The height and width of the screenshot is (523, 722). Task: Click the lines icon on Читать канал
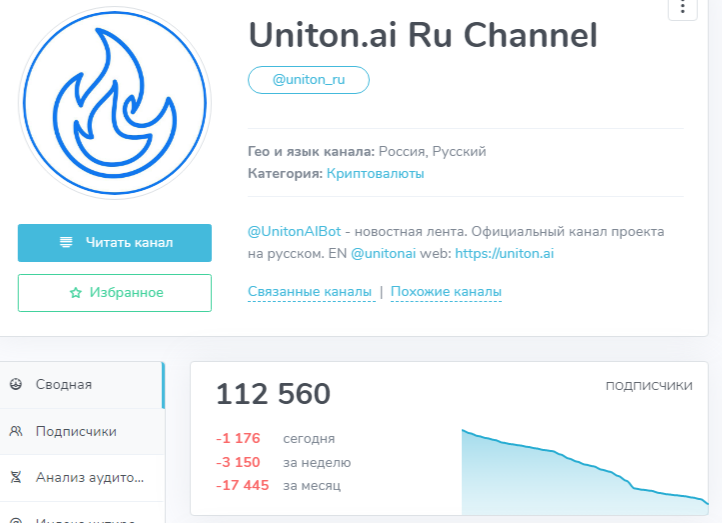[x=66, y=242]
